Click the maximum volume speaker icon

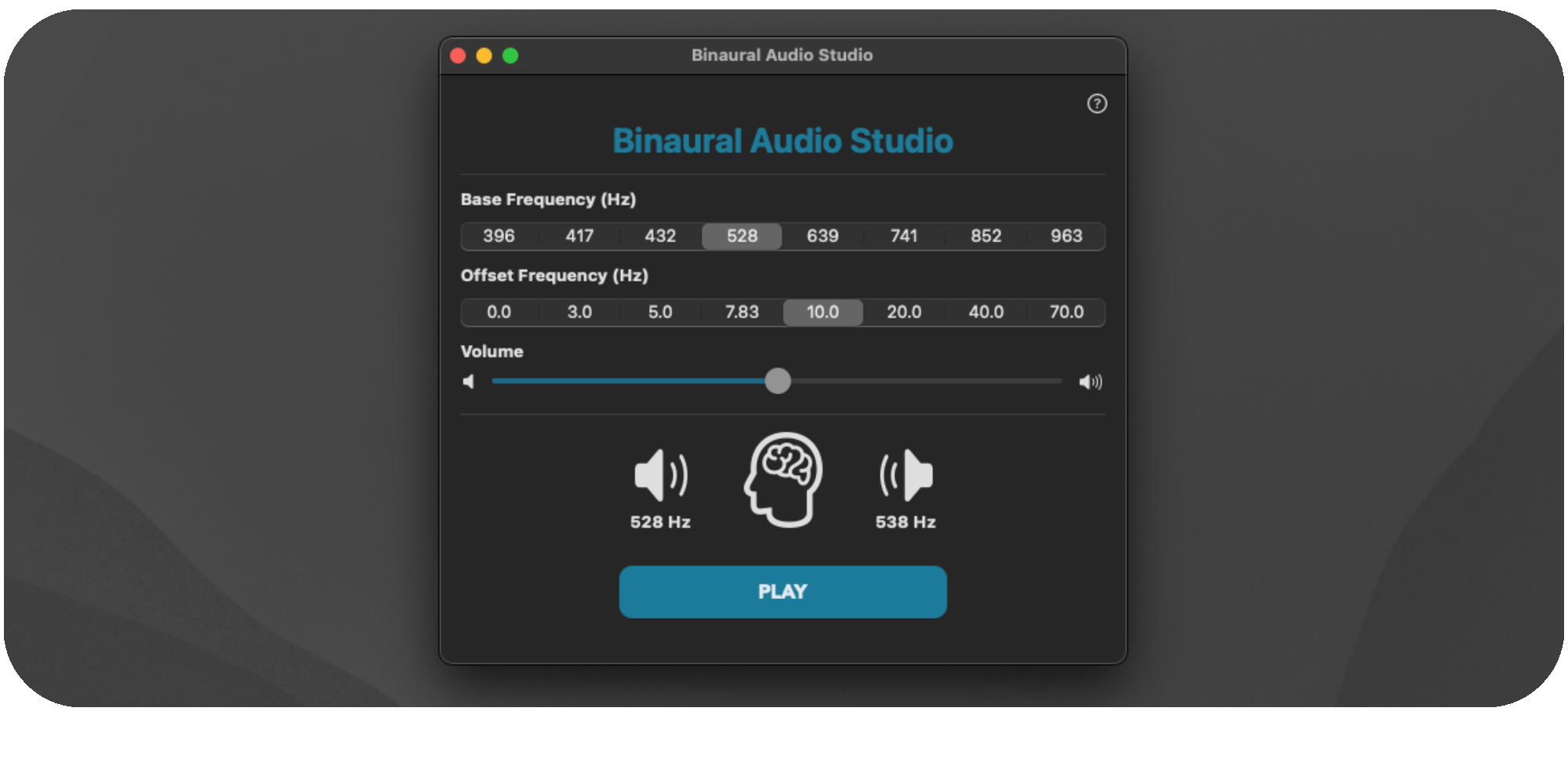1091,382
